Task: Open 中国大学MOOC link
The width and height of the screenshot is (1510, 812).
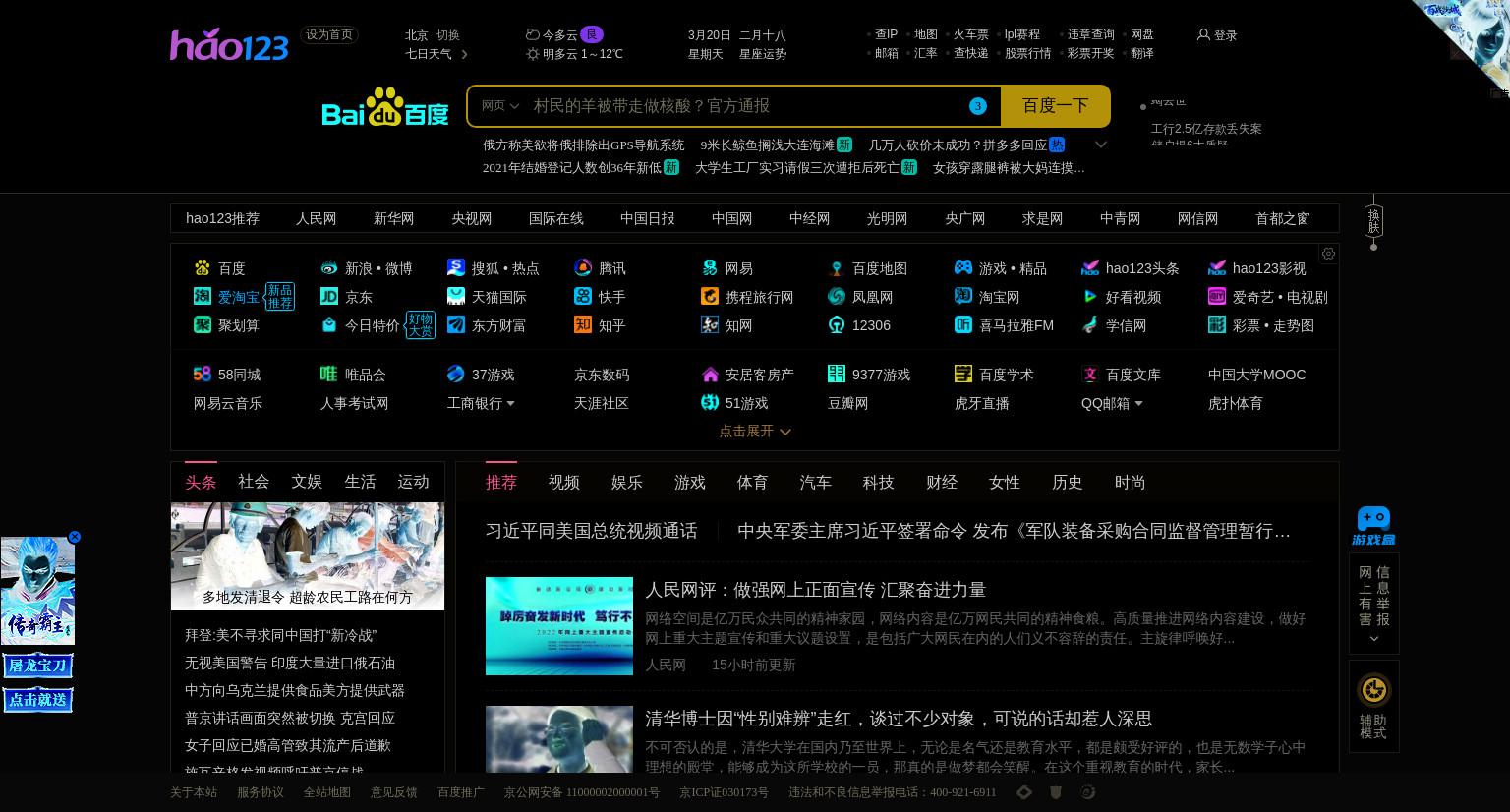Action: click(1257, 375)
